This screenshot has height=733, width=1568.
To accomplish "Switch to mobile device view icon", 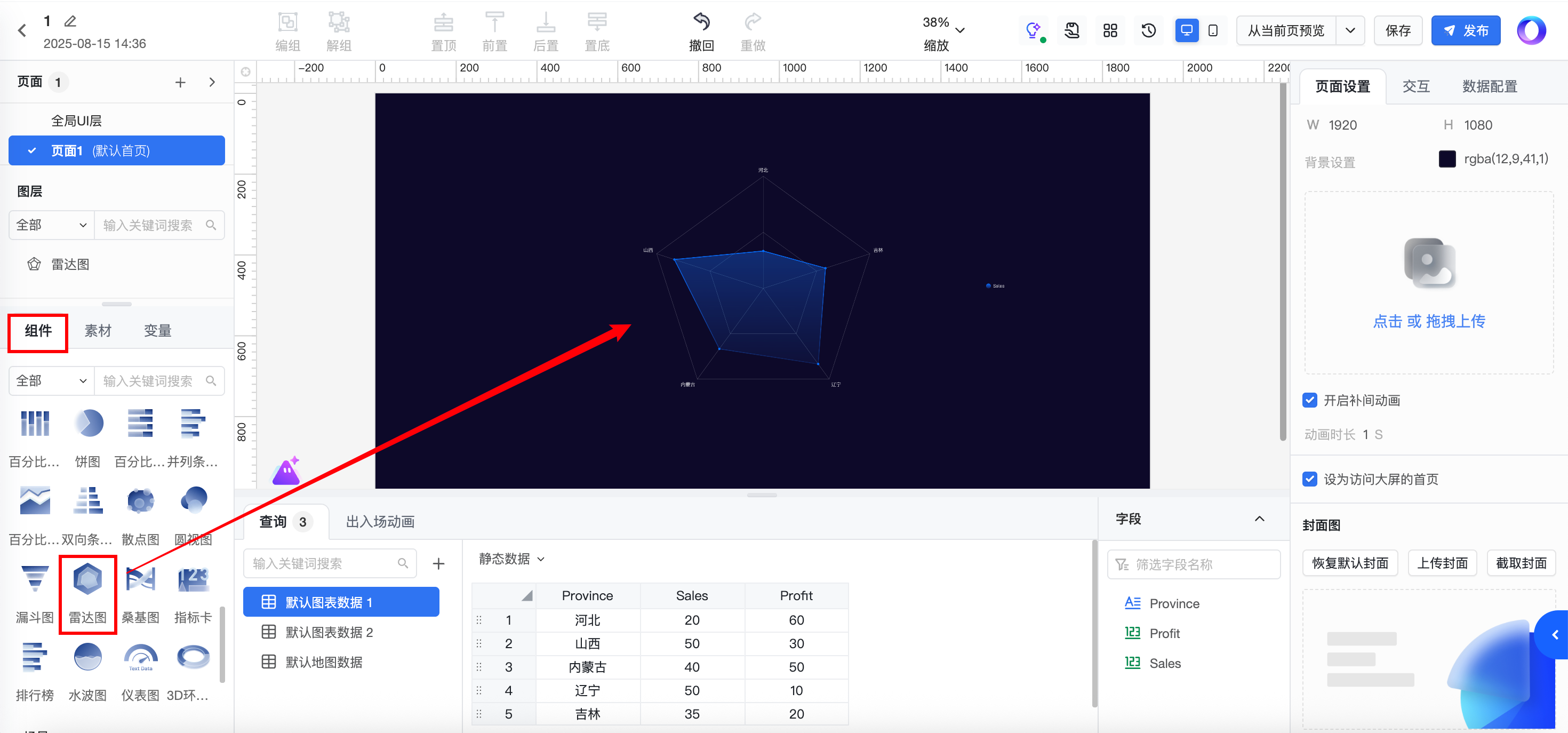I will [x=1212, y=30].
